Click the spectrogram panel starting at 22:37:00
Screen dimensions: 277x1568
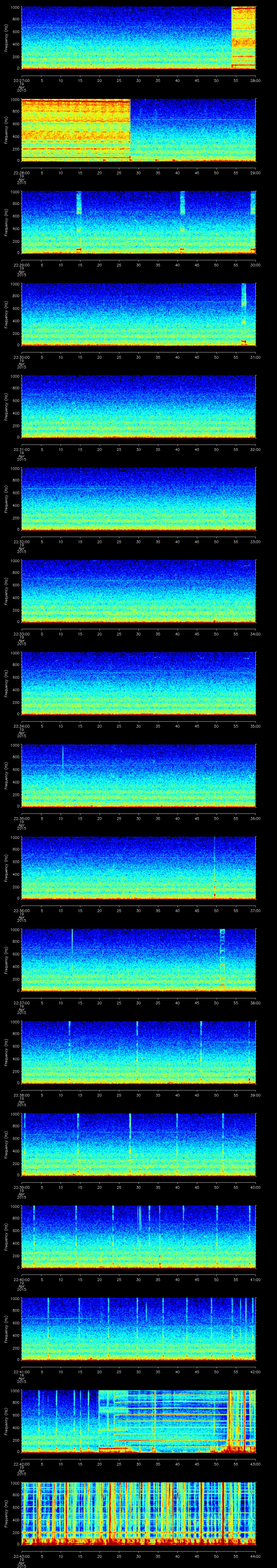click(x=138, y=960)
